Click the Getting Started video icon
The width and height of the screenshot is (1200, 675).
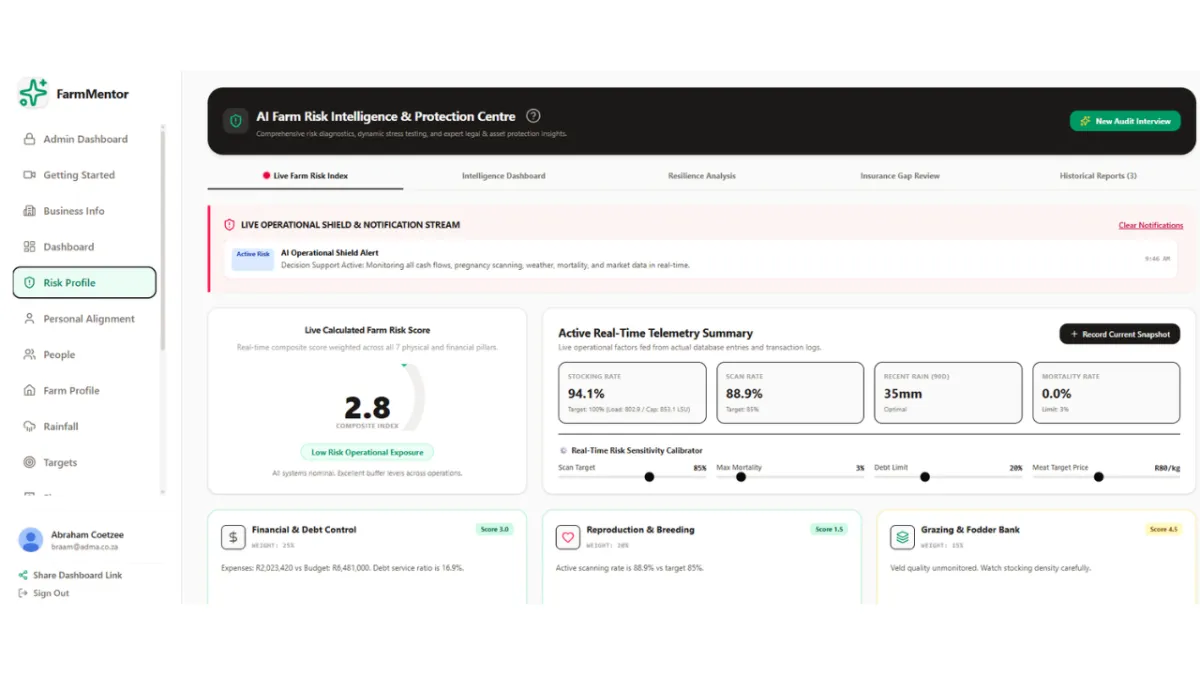29,175
